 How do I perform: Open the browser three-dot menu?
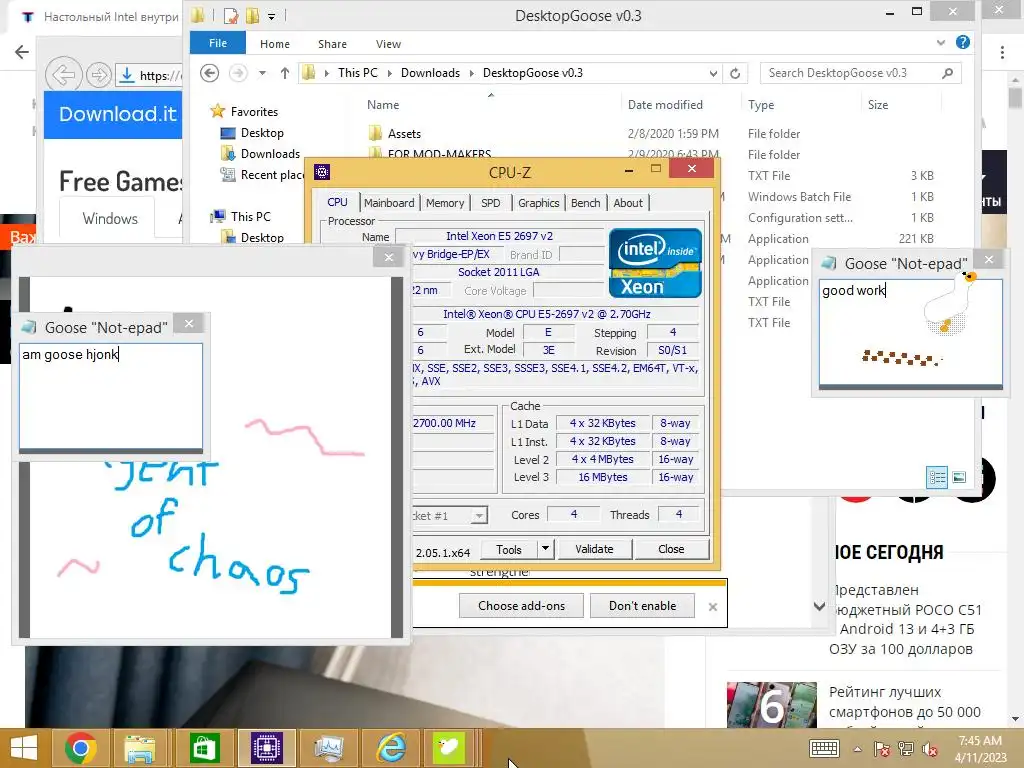1002,52
